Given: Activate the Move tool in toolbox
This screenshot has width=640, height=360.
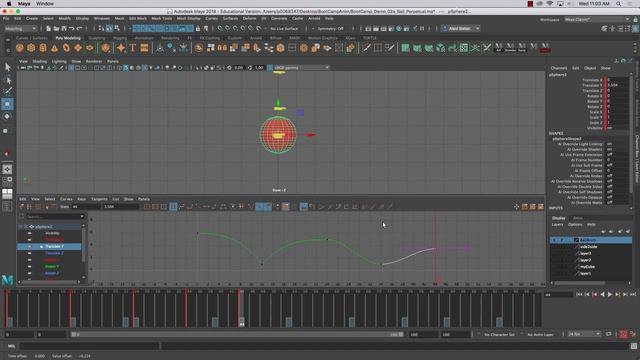Looking at the screenshot, I should coord(7,104).
